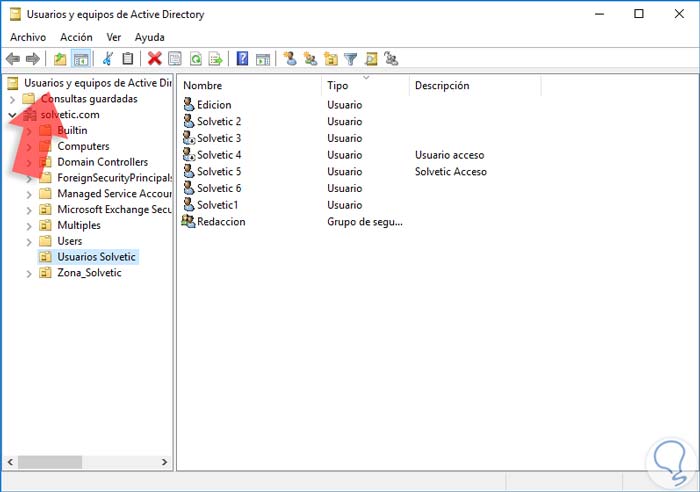Open the Ver menu
Viewport: 700px width, 492px height.
click(113, 37)
